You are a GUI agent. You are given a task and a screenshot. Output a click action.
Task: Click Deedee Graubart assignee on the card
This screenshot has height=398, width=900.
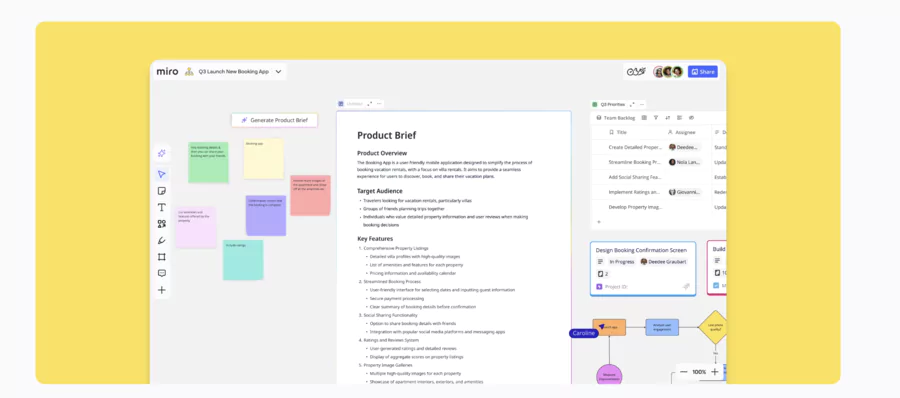663,261
